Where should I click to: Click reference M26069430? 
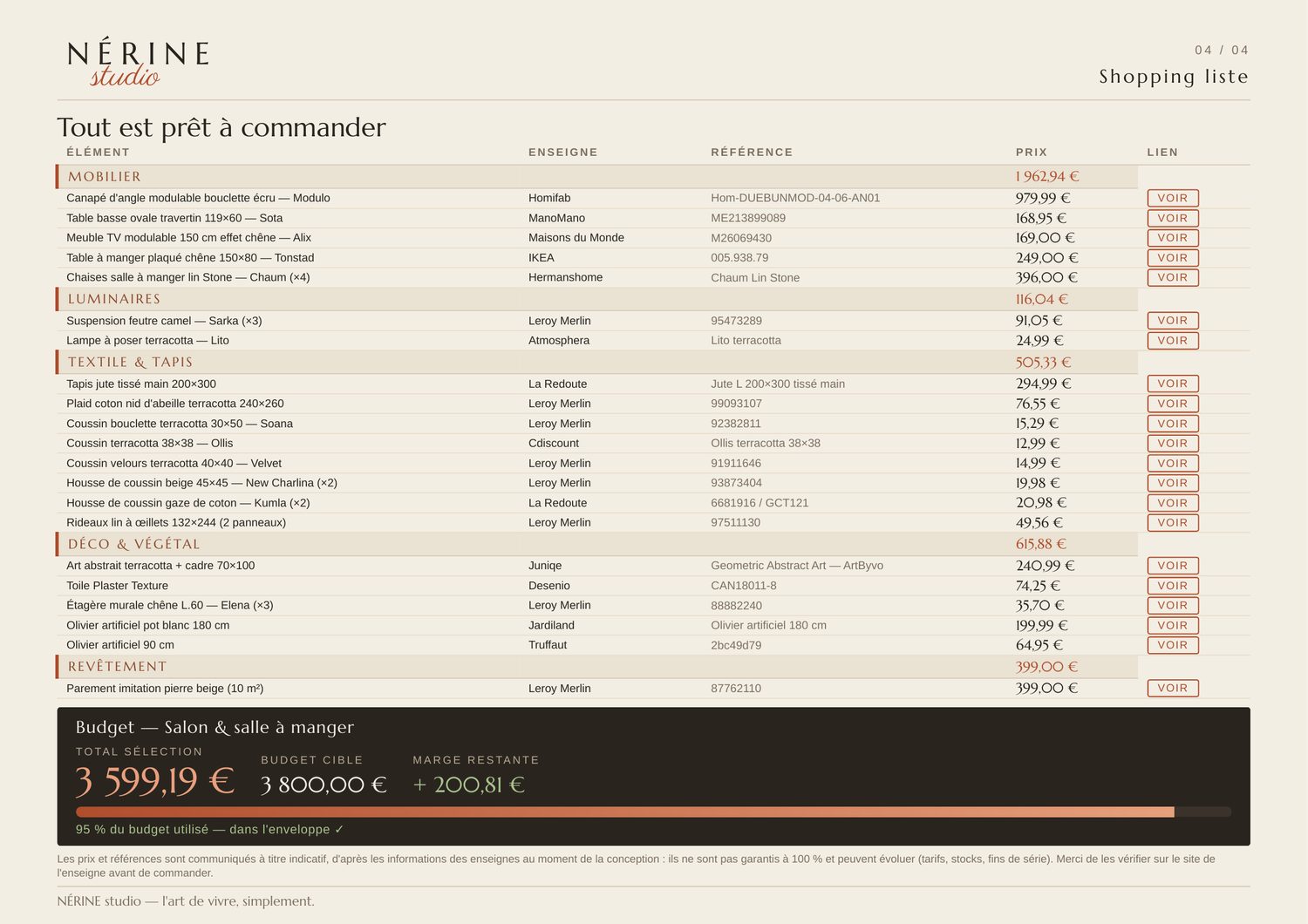pyautogui.click(x=741, y=238)
